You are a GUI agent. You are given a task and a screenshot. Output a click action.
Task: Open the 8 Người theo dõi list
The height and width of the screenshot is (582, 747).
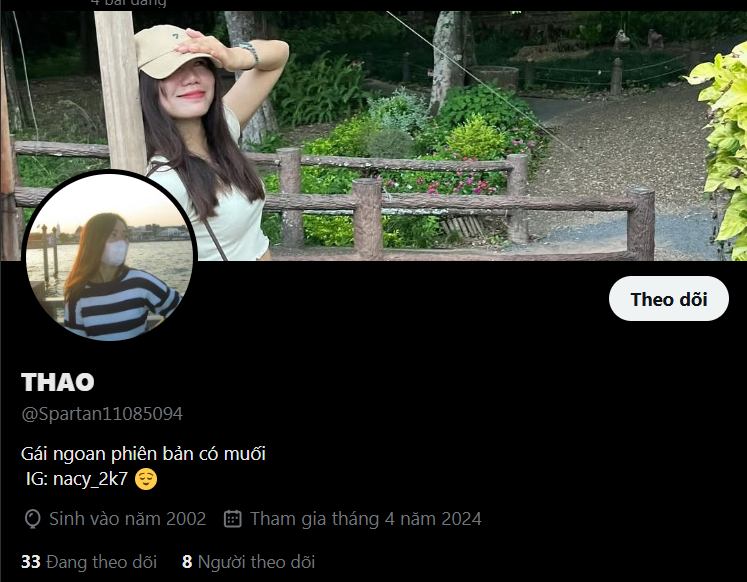pyautogui.click(x=248, y=562)
